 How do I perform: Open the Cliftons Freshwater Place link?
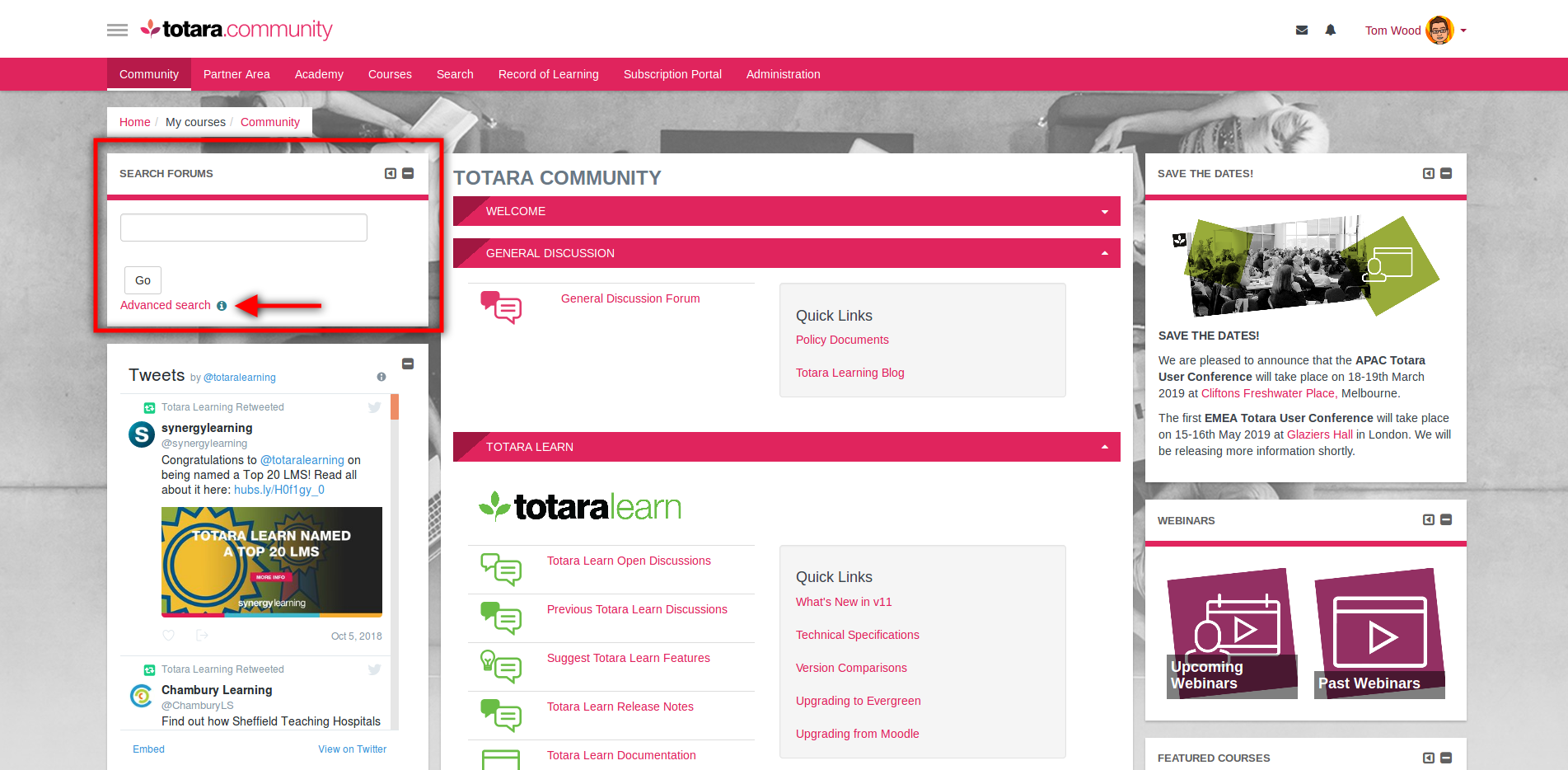click(1270, 393)
